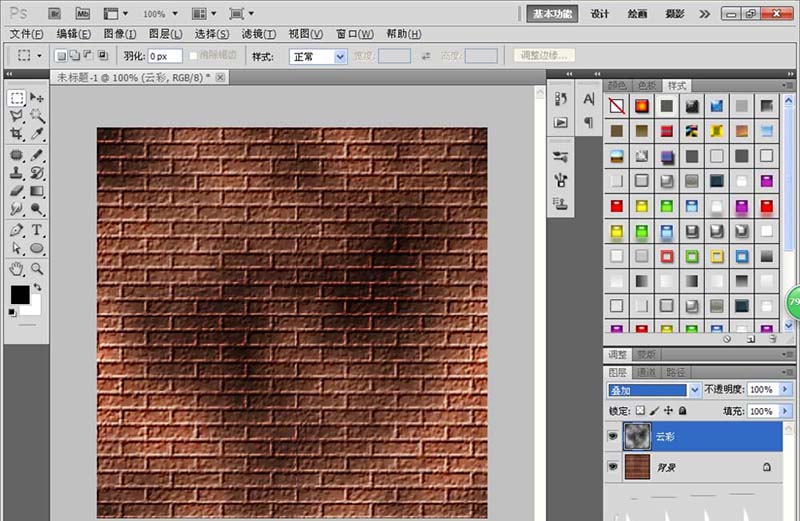The height and width of the screenshot is (521, 800).
Task: Select the Zoom magnifier tool
Action: coord(37,268)
